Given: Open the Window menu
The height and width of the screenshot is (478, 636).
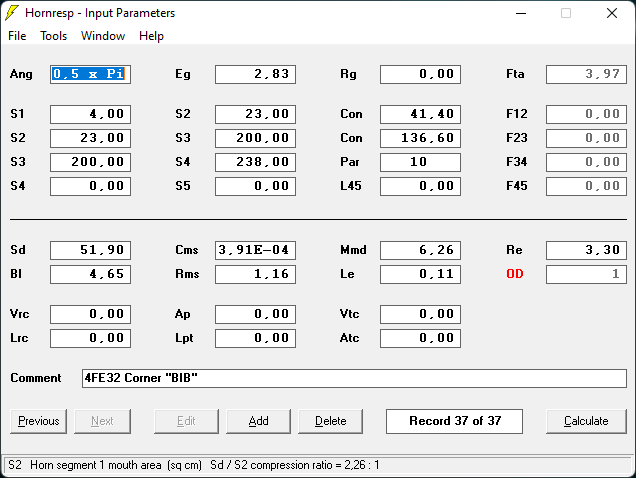Looking at the screenshot, I should tap(103, 36).
